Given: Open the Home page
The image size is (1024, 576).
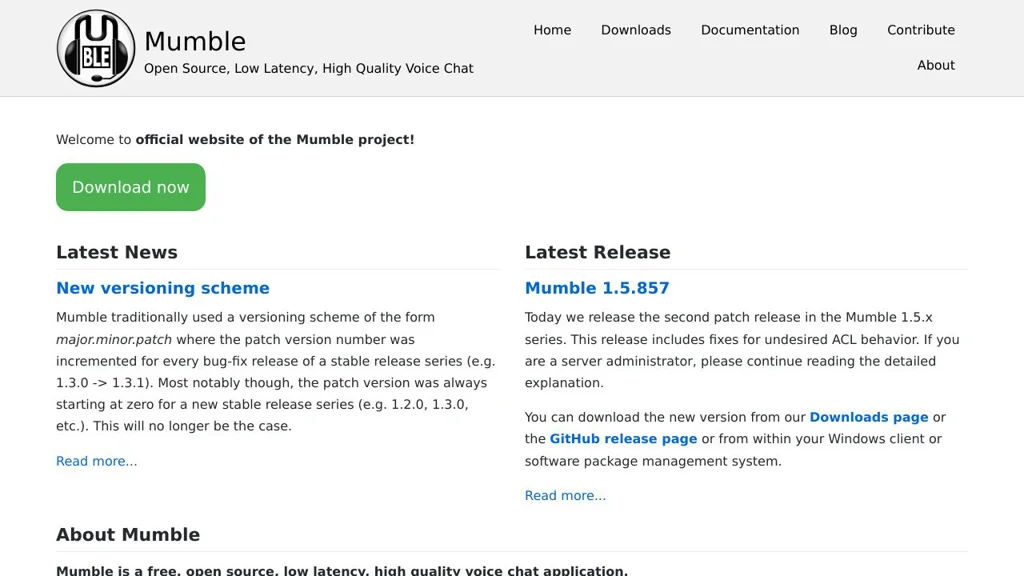Looking at the screenshot, I should coord(552,30).
